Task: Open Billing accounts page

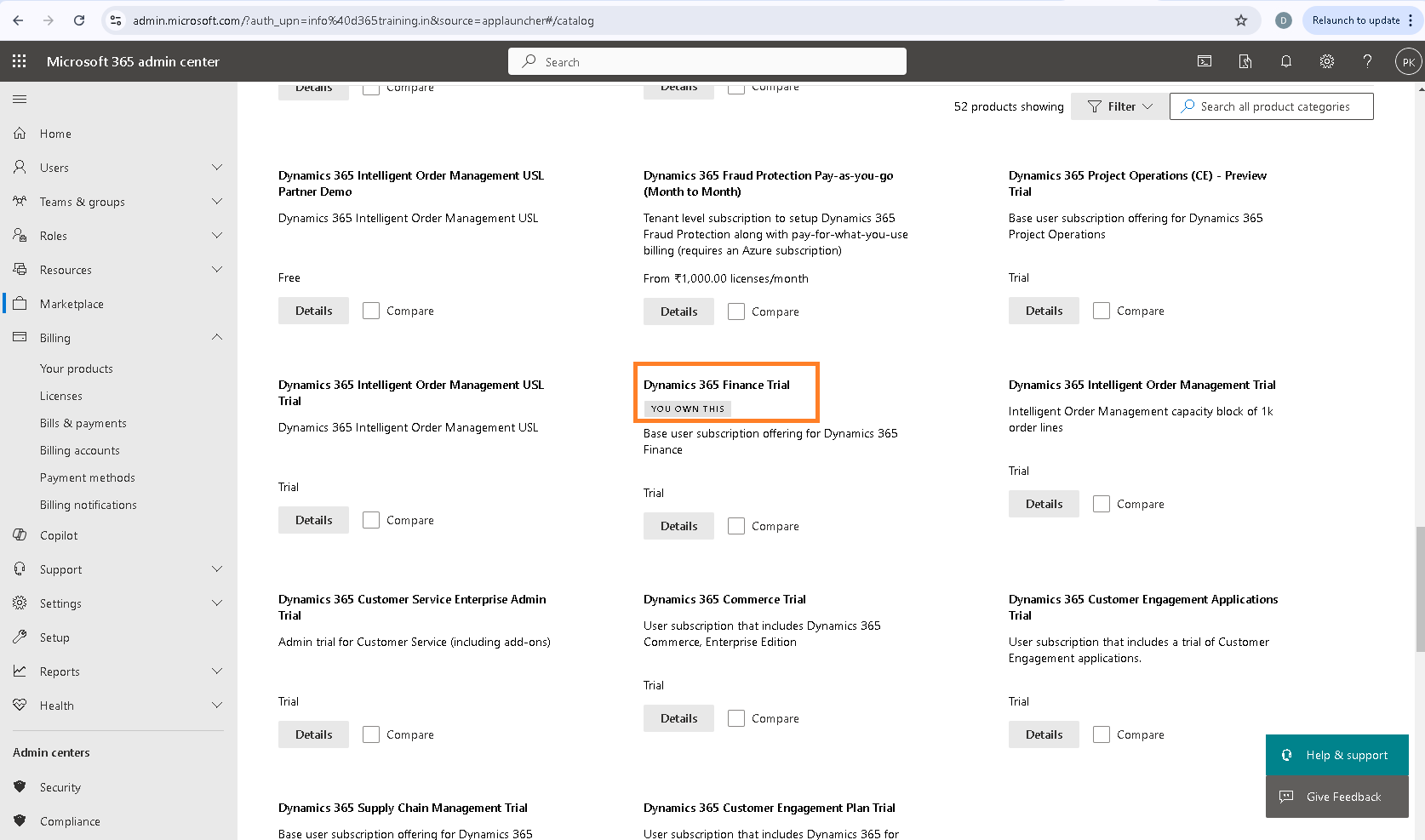Action: [x=80, y=450]
